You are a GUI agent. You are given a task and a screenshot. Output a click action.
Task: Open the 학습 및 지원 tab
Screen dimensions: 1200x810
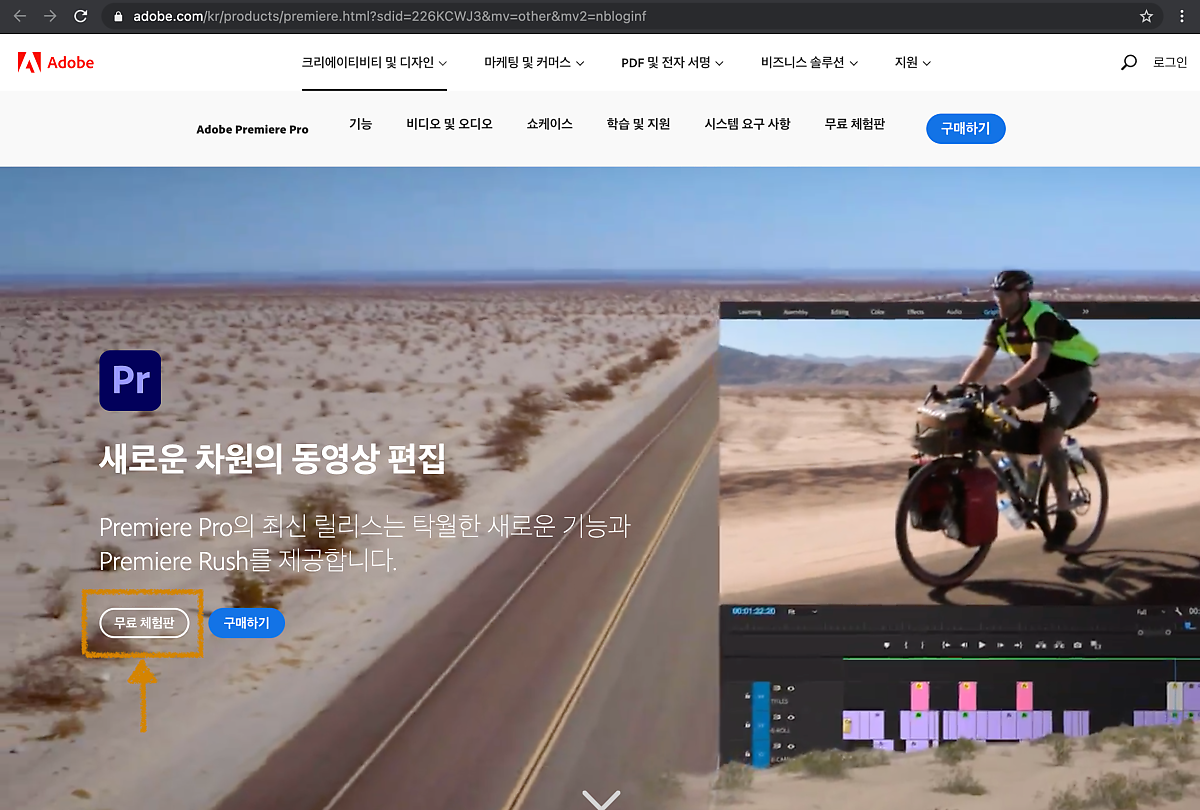pos(638,124)
